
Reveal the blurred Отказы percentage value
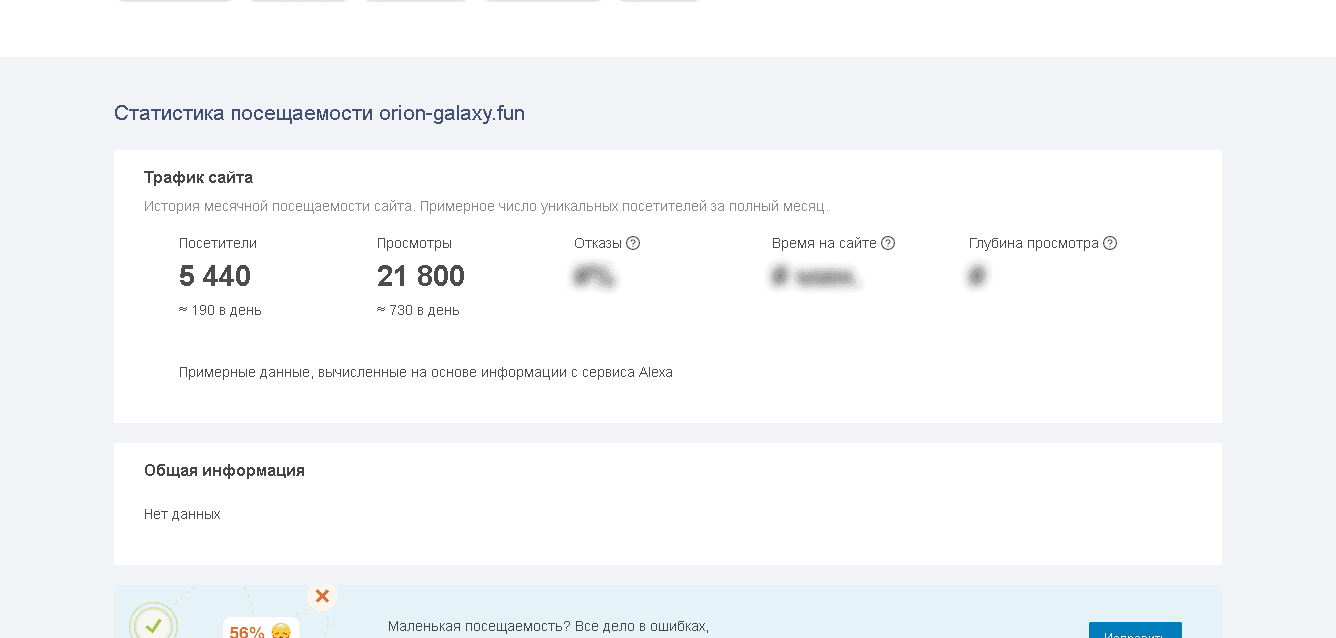click(x=594, y=276)
